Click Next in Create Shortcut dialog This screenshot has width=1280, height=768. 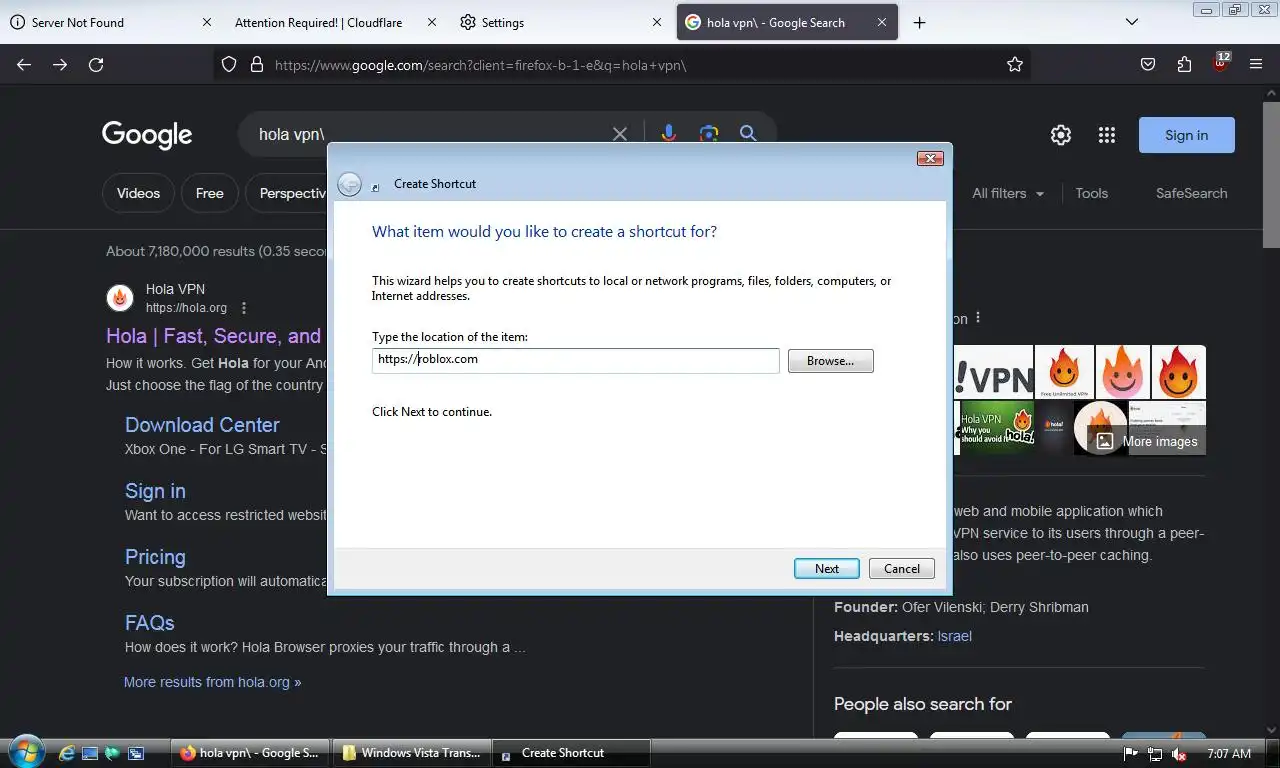click(827, 568)
